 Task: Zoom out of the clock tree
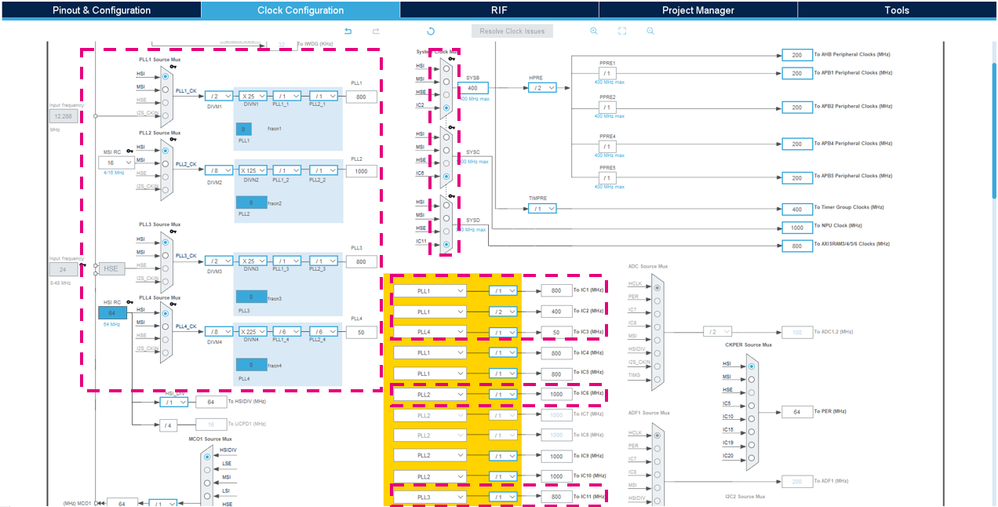coord(650,31)
